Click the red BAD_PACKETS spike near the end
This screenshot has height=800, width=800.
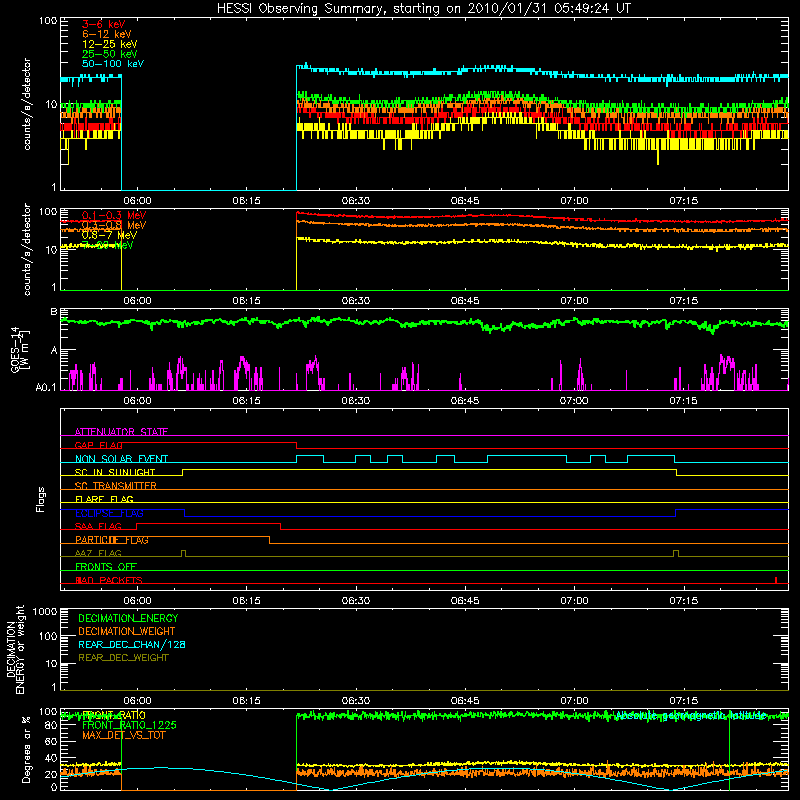click(776, 580)
